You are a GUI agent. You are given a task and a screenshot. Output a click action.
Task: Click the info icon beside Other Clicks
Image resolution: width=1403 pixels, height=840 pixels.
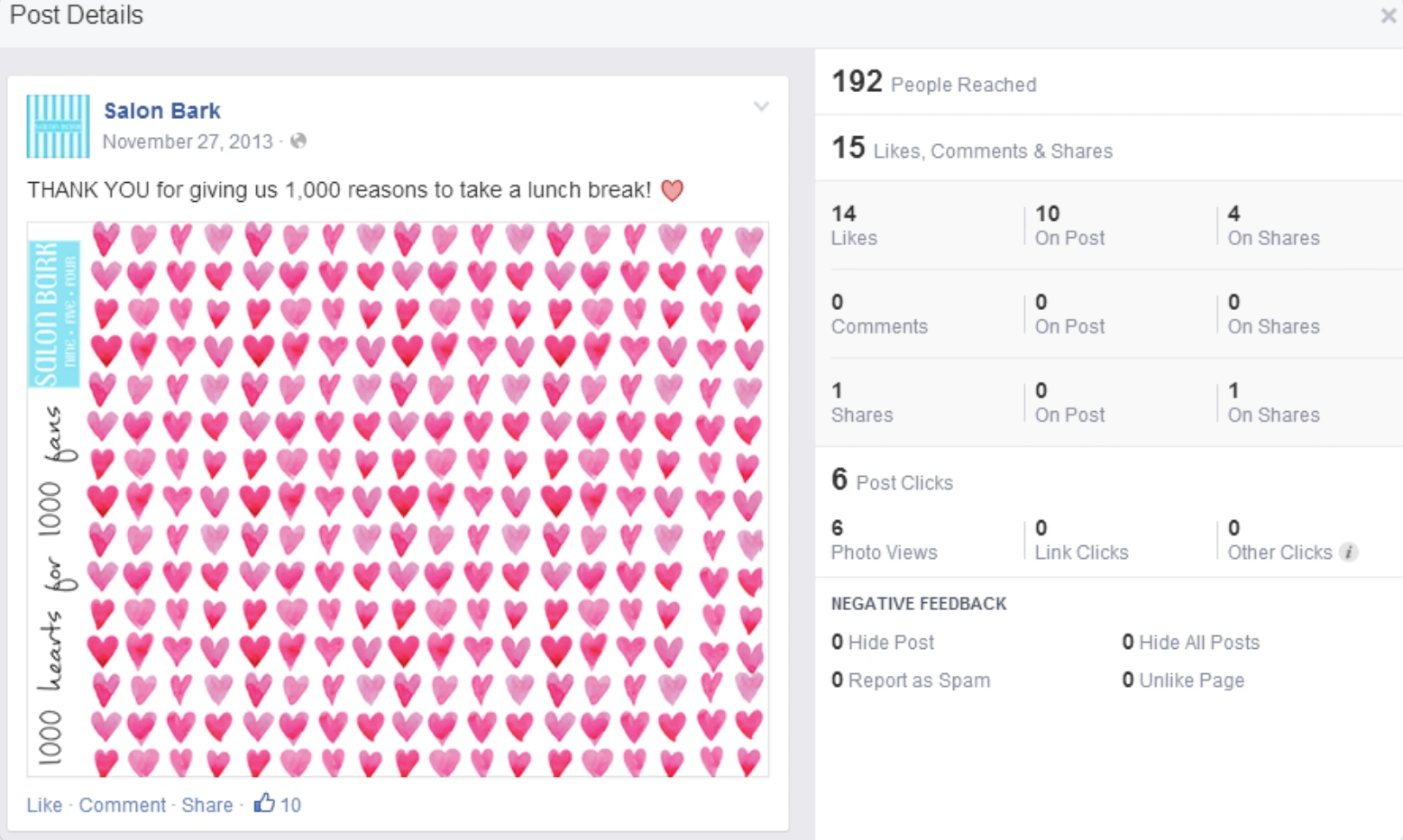click(x=1349, y=552)
